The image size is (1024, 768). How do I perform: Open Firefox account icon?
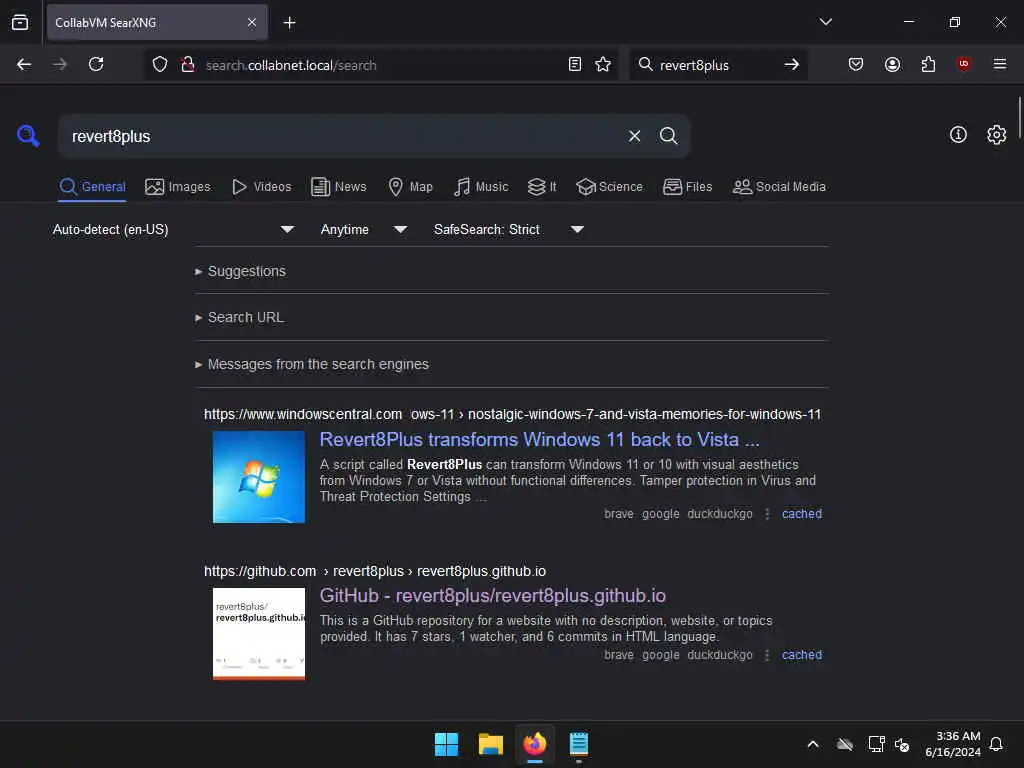892,64
